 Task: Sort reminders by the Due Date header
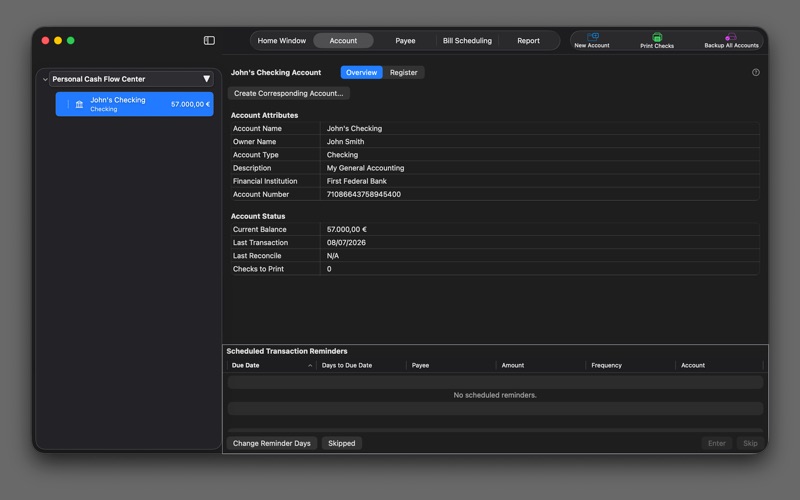click(271, 365)
